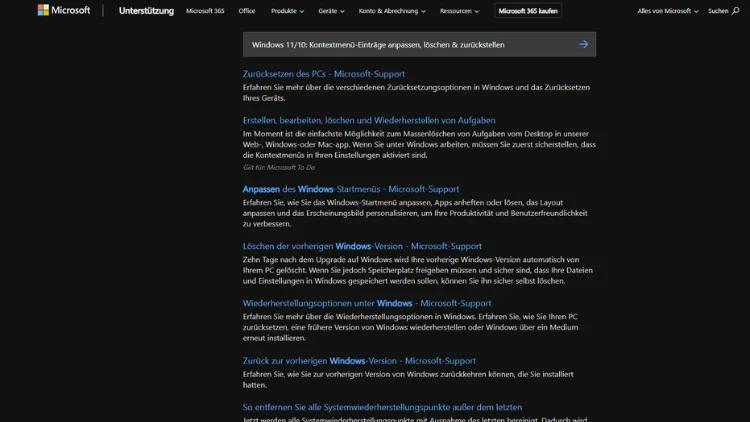This screenshot has height=422, width=750.
Task: Open the Systemwiederherstellungspunkte entfernen result
Action: pos(382,407)
